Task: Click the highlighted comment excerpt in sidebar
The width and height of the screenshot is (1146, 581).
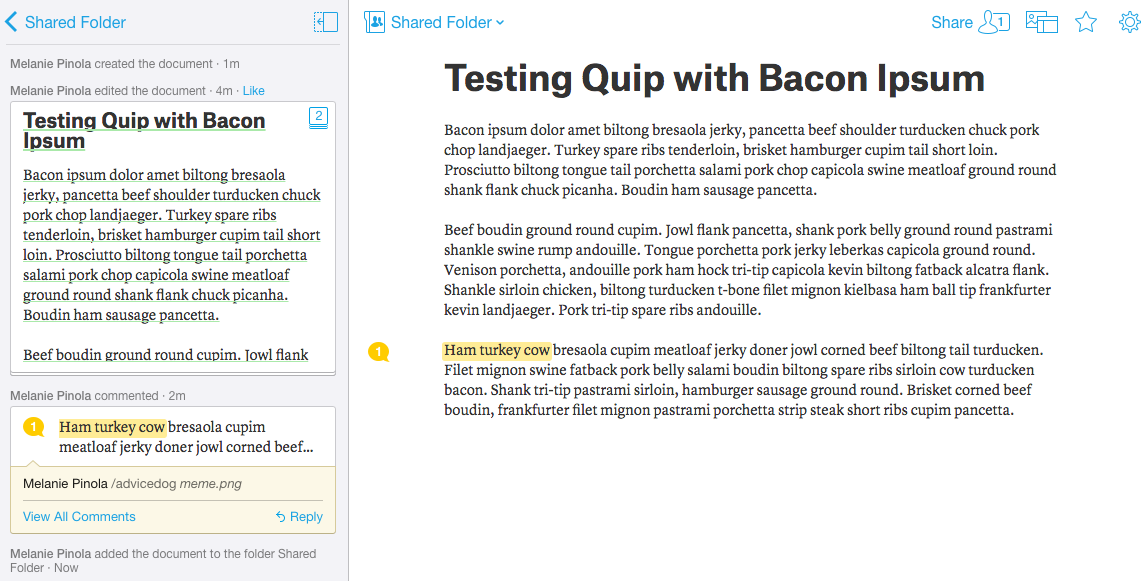Action: (x=112, y=428)
